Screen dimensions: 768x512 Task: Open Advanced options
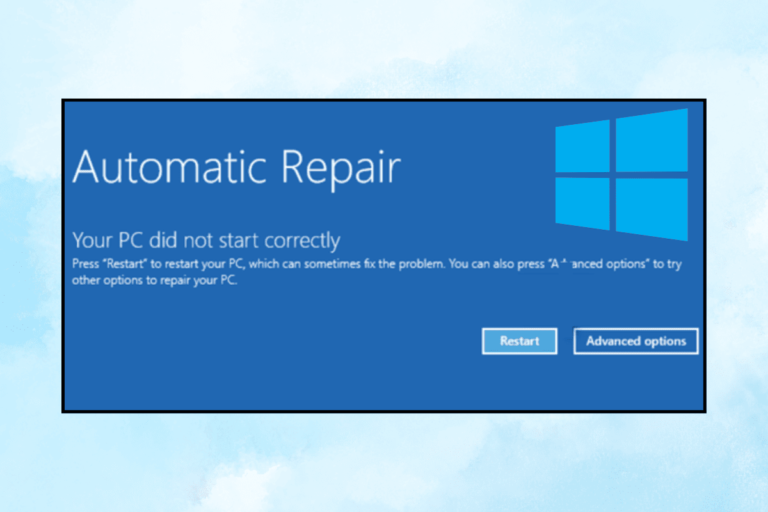coord(636,341)
